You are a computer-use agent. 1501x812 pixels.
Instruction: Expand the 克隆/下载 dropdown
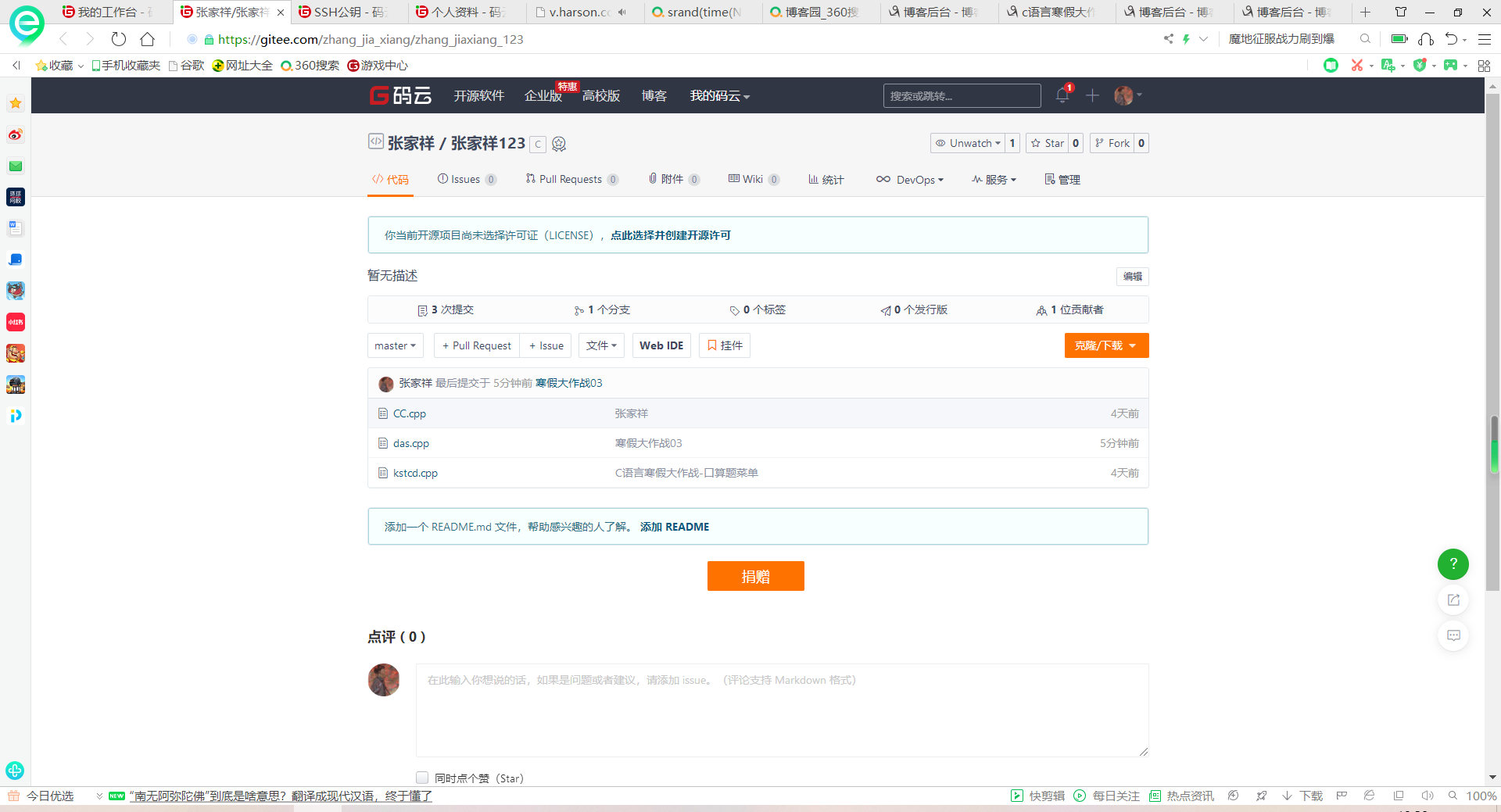(x=1106, y=345)
